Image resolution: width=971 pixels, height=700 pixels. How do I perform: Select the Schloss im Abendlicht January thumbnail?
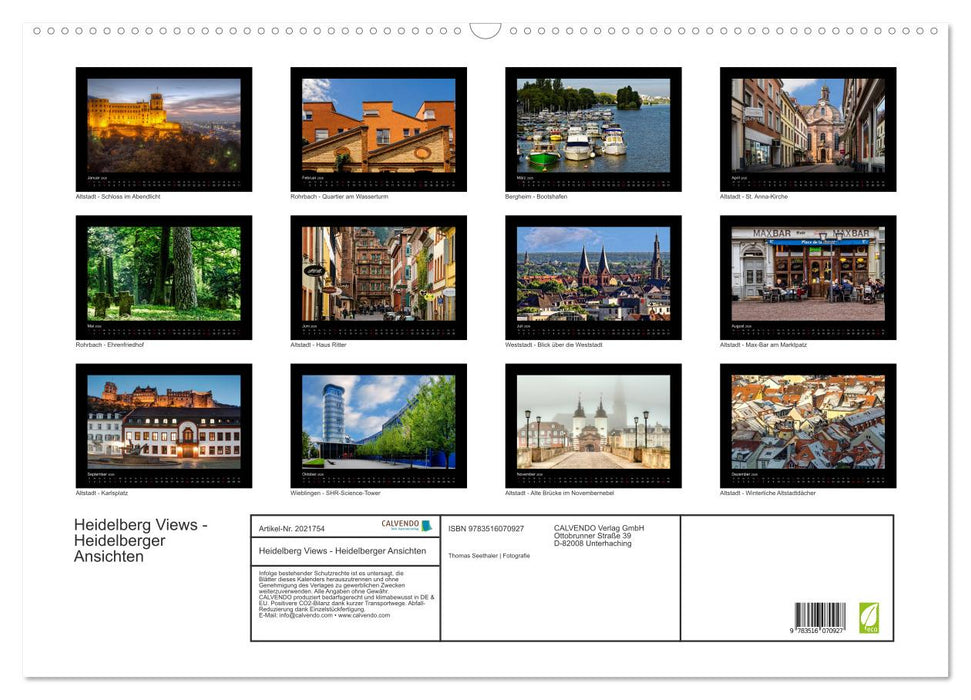tap(163, 125)
